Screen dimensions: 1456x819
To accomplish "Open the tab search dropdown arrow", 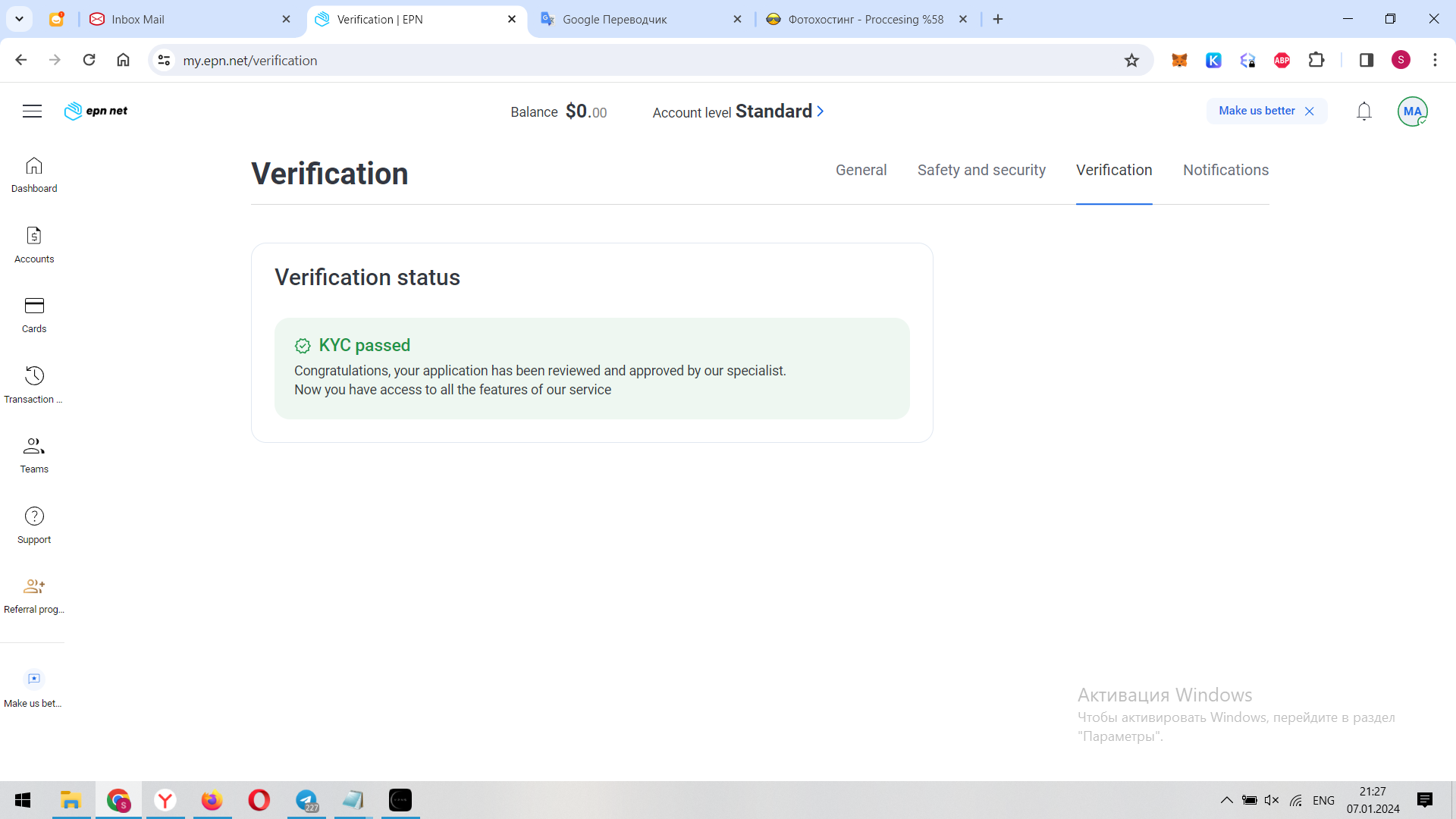I will pyautogui.click(x=19, y=19).
